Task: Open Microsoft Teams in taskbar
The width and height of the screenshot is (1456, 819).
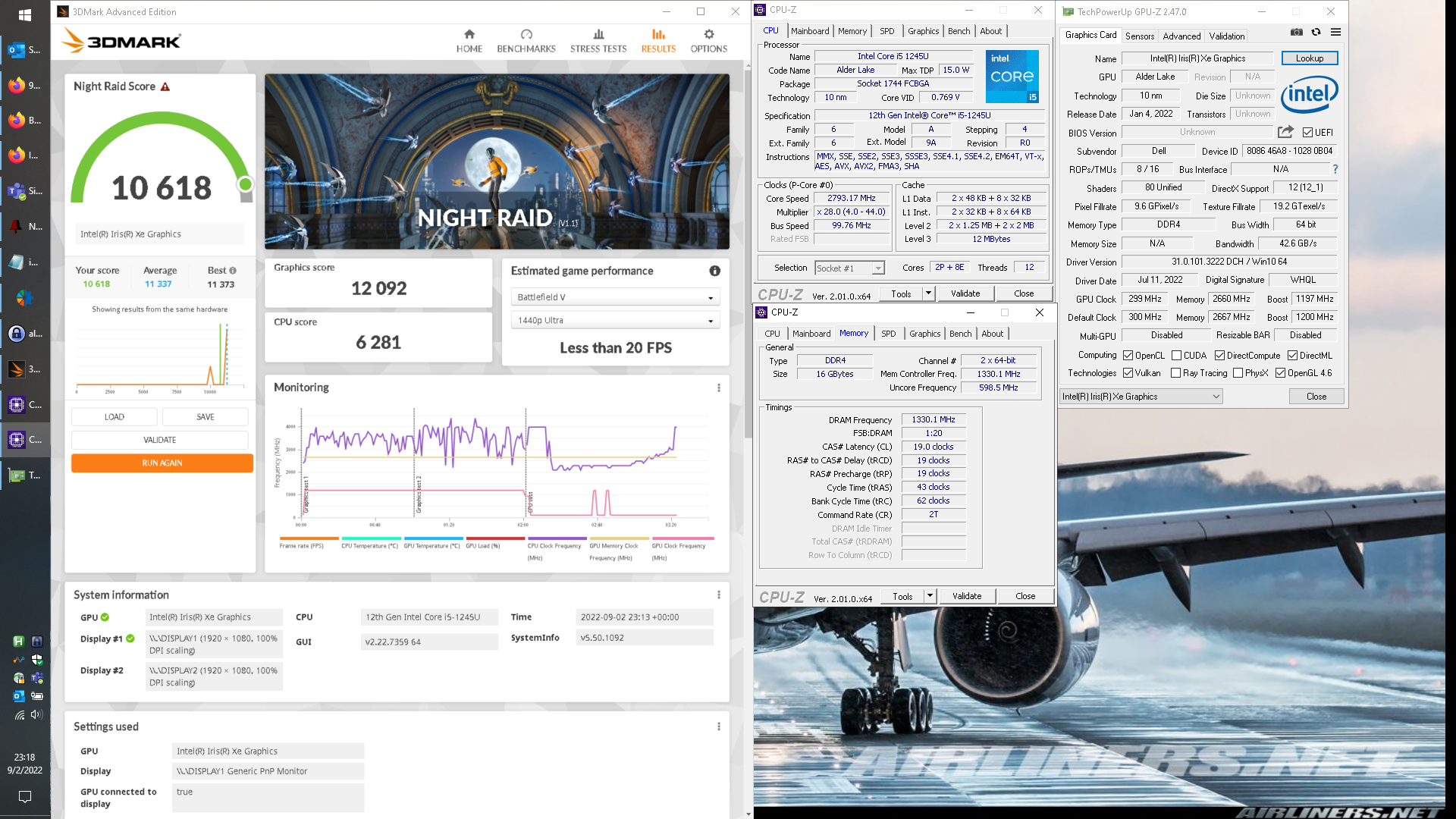Action: click(x=25, y=191)
